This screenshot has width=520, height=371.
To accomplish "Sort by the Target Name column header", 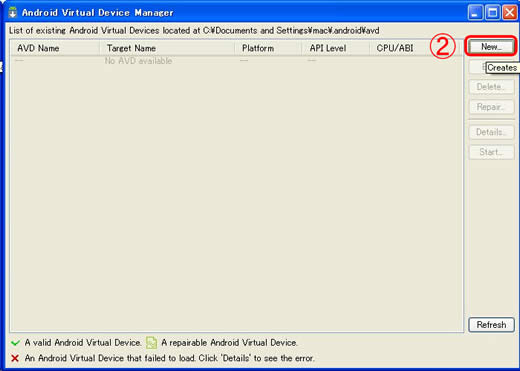I will (167, 48).
